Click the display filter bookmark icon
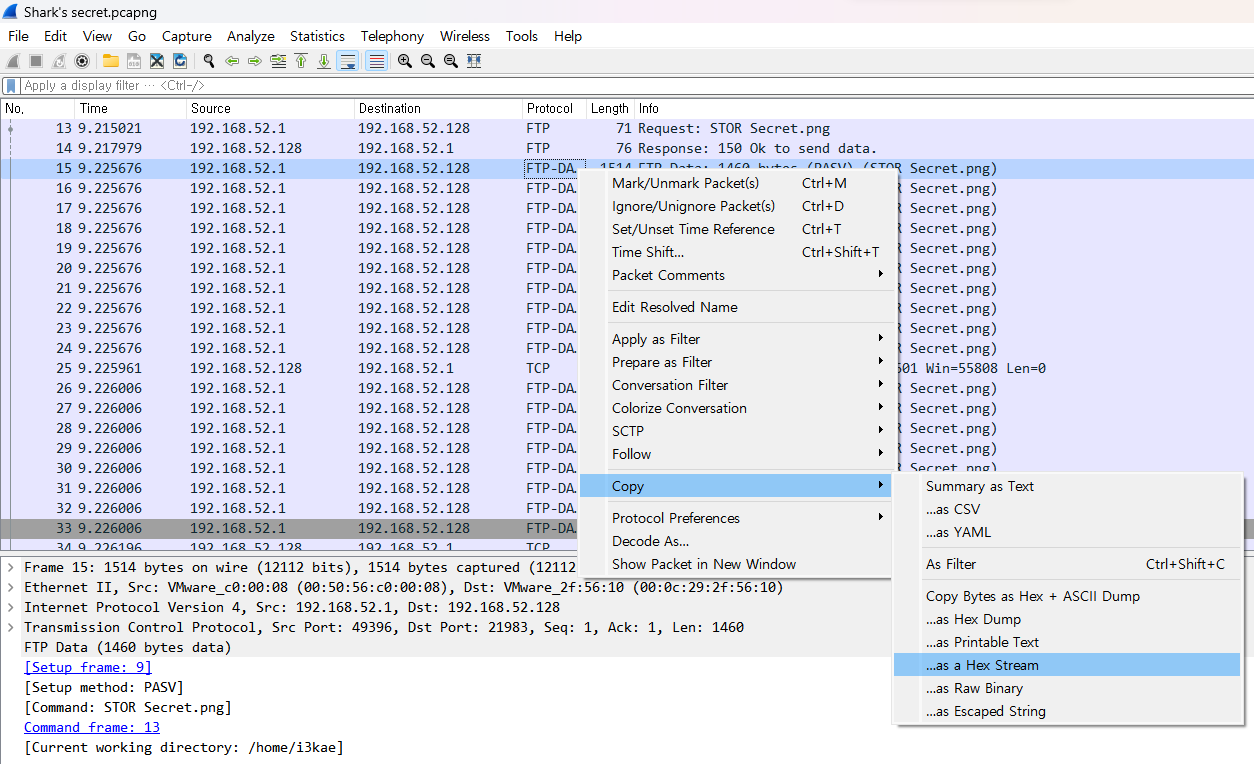The image size is (1254, 764). (11, 86)
